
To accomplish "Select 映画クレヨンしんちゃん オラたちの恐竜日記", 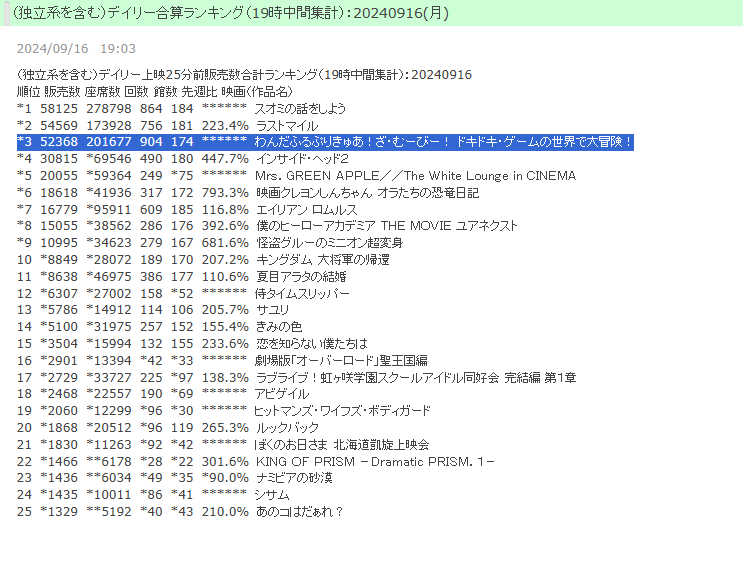I will pos(367,193).
